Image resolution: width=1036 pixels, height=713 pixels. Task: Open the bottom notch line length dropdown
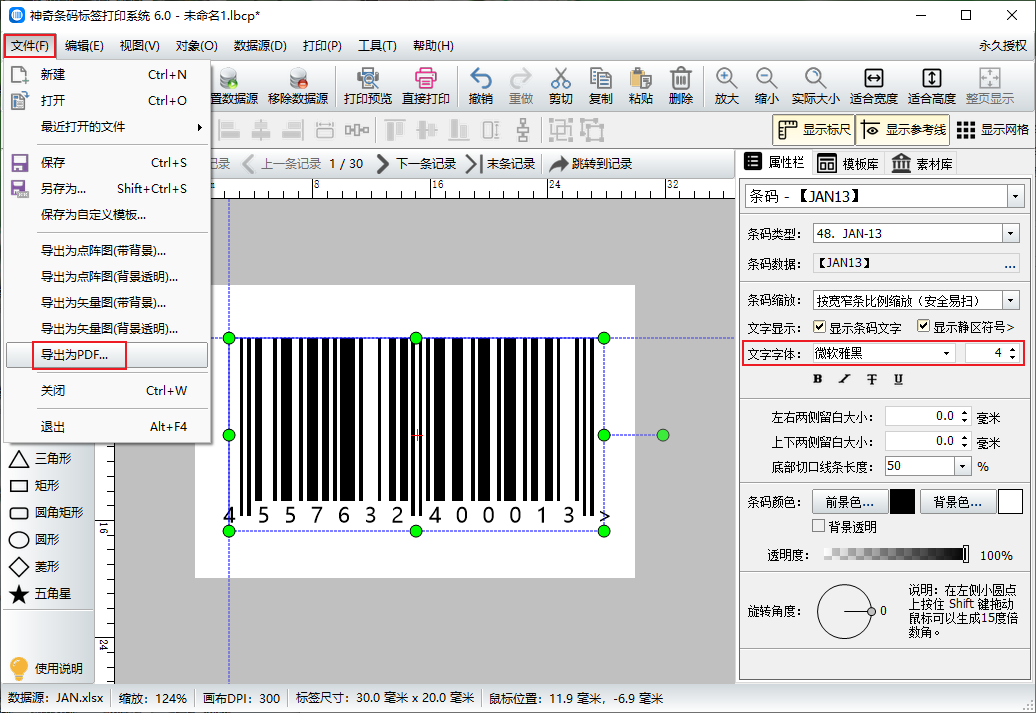click(963, 467)
